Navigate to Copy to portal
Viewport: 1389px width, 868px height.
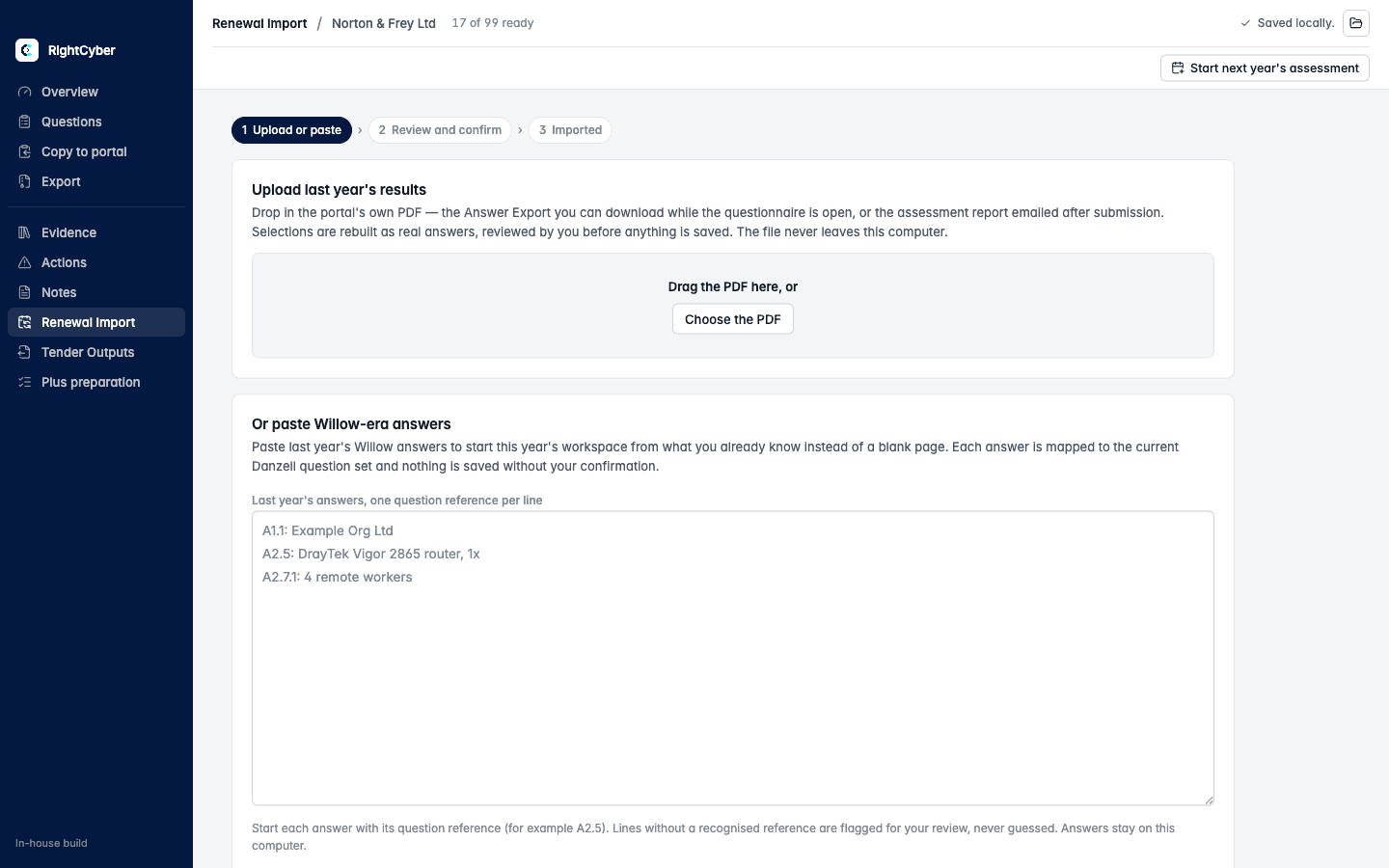tap(96, 151)
